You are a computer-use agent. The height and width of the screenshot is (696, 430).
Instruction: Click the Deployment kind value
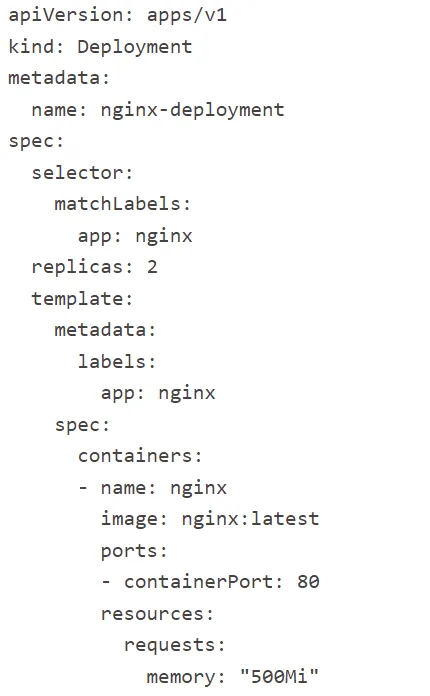click(135, 47)
